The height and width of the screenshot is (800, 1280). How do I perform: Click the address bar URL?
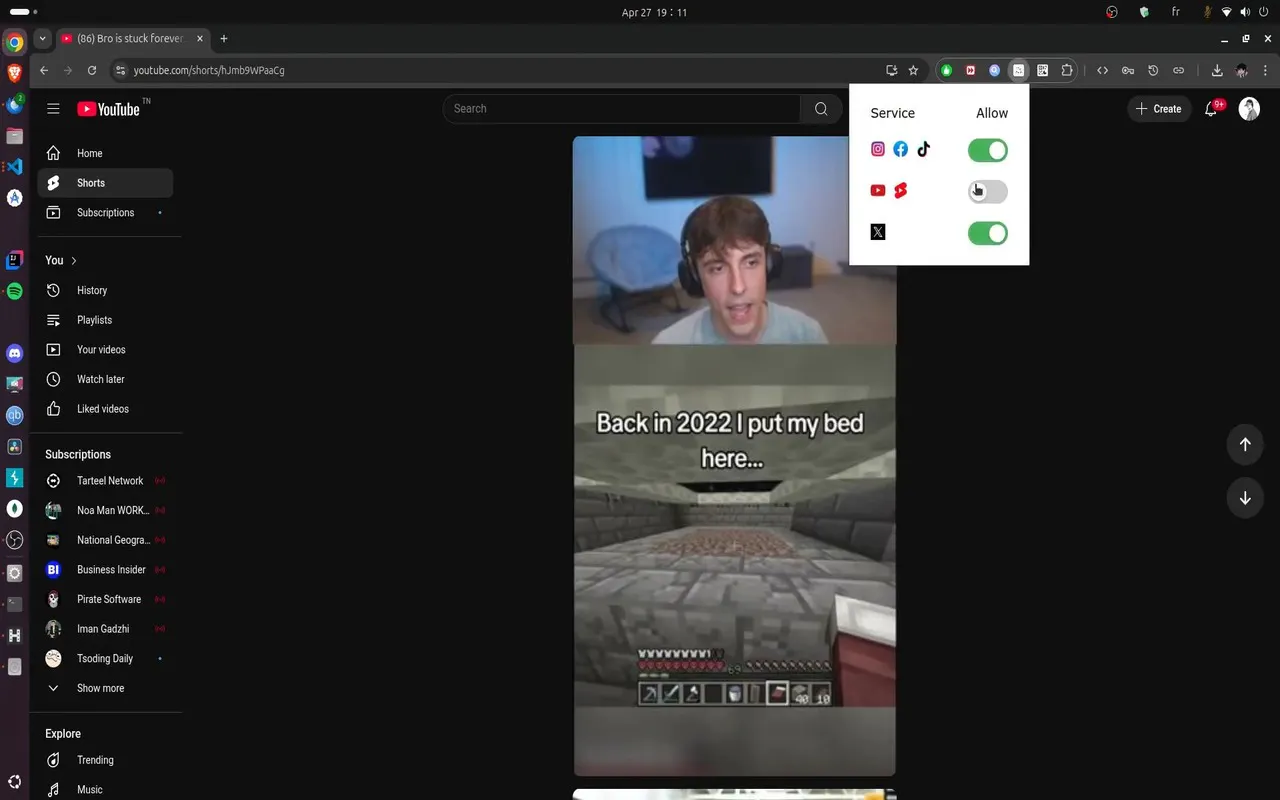209,71
